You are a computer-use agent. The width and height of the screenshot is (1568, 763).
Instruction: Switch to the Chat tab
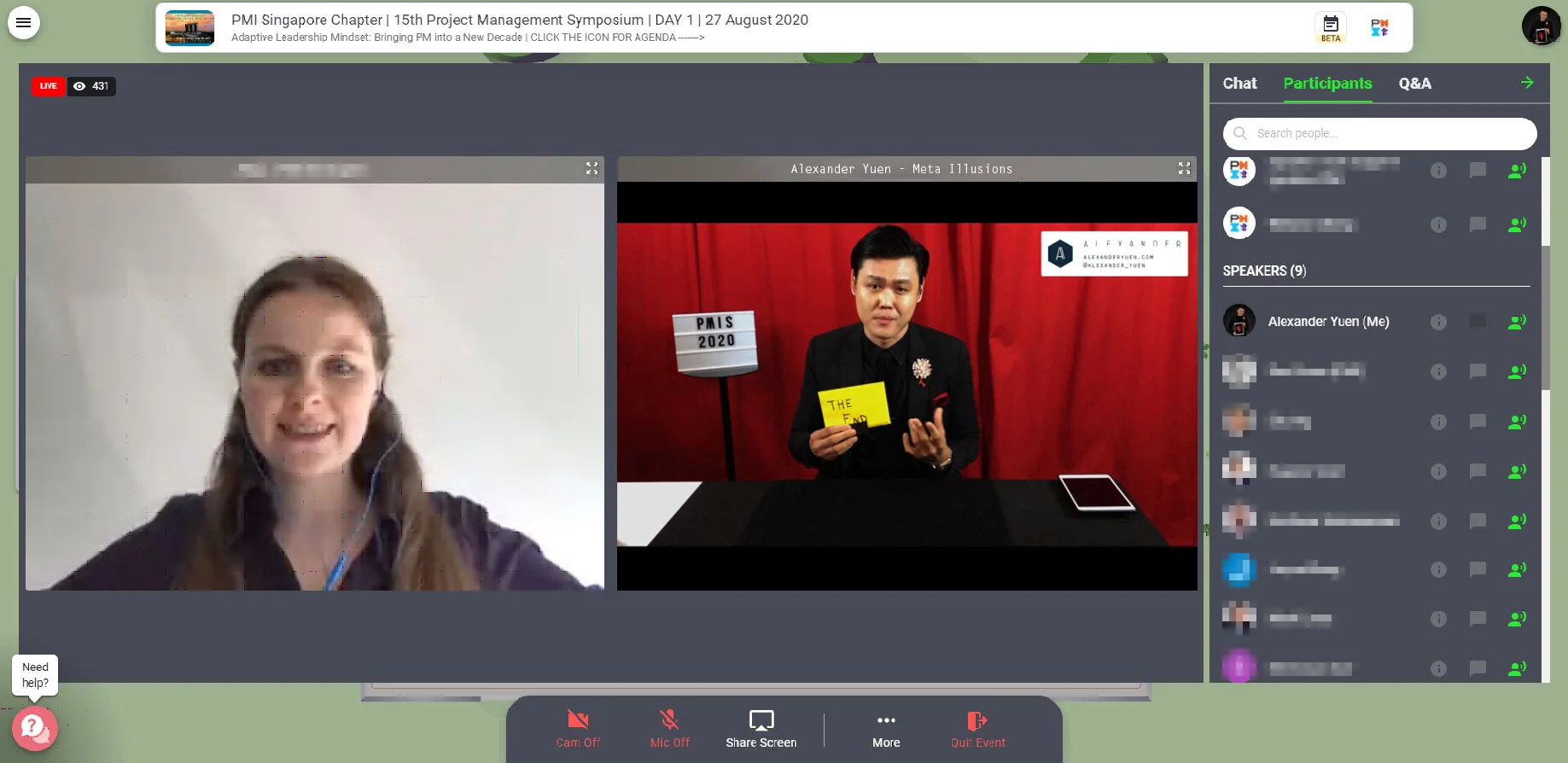point(1239,84)
